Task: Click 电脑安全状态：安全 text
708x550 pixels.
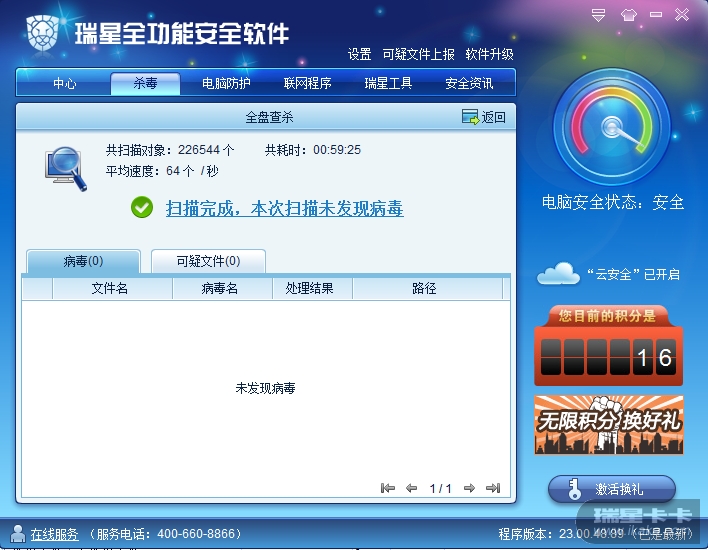Action: click(x=613, y=202)
